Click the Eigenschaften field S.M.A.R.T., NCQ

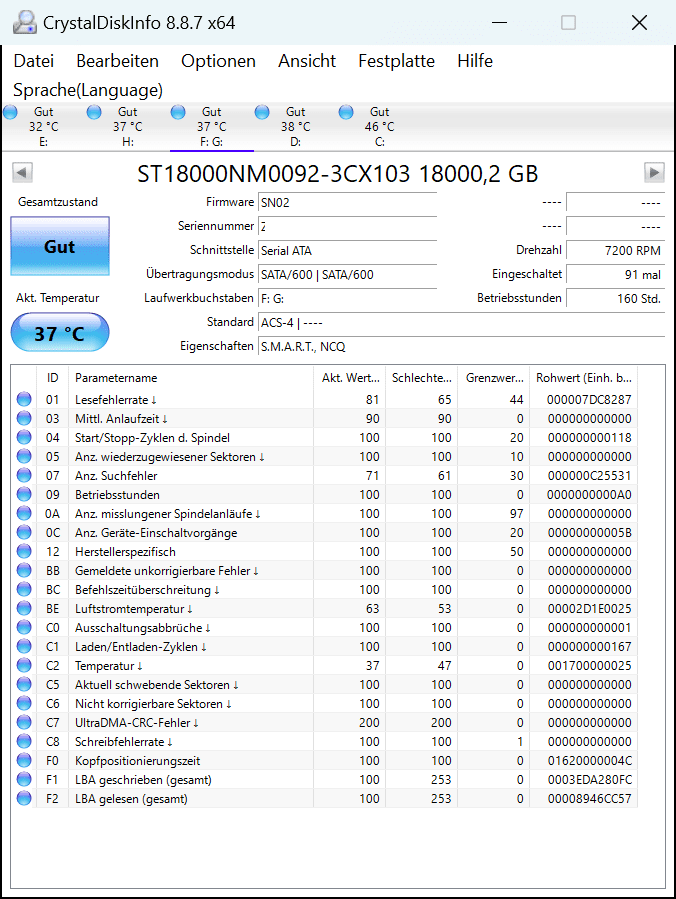tap(462, 347)
